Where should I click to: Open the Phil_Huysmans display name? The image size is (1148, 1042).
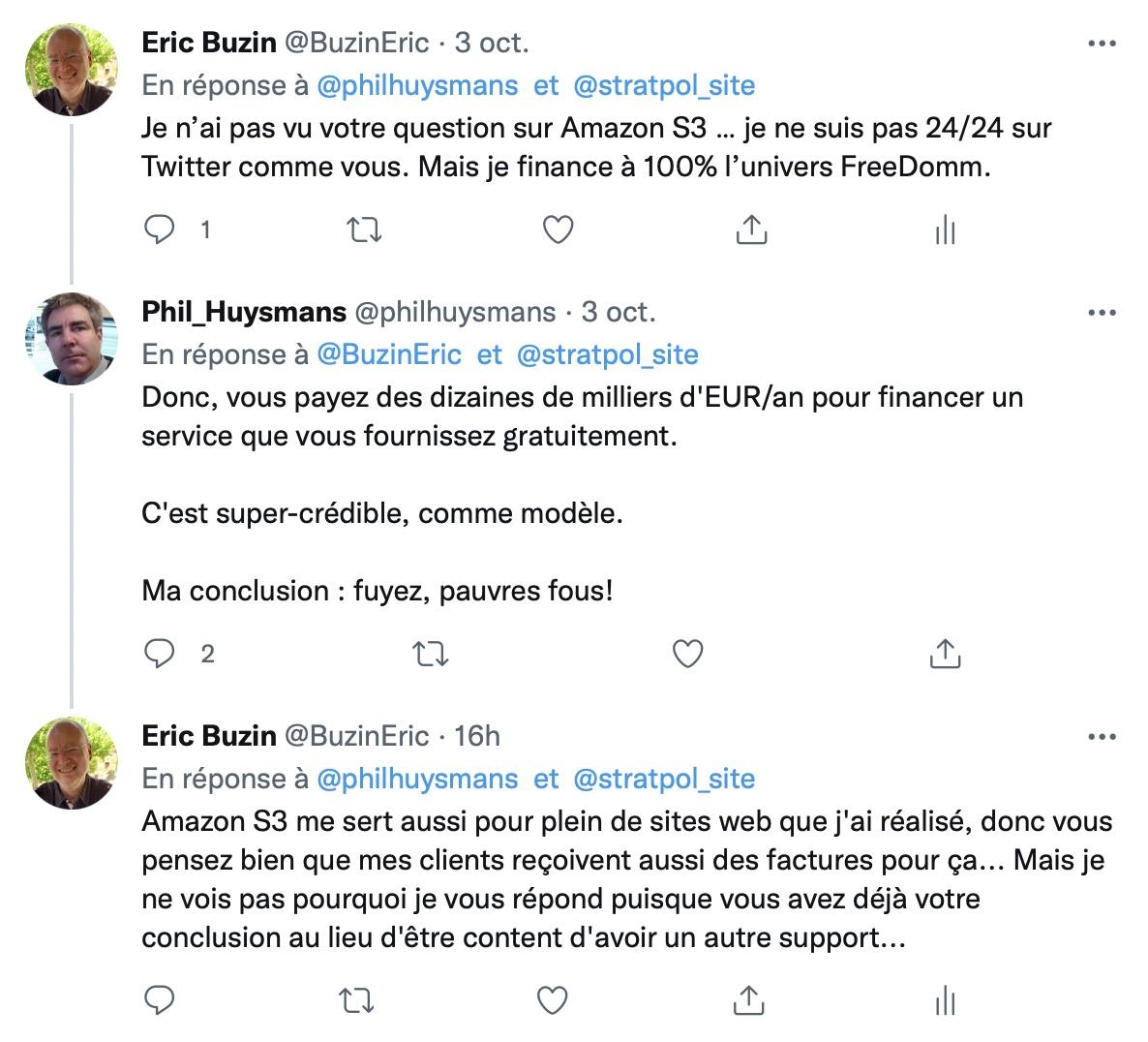[244, 312]
